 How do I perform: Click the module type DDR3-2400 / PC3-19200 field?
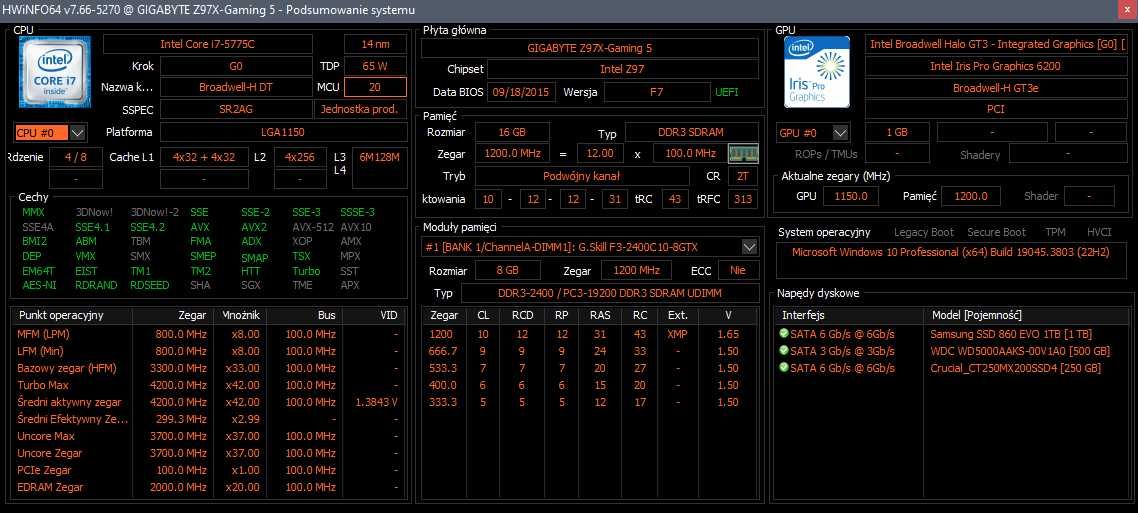pyautogui.click(x=610, y=293)
